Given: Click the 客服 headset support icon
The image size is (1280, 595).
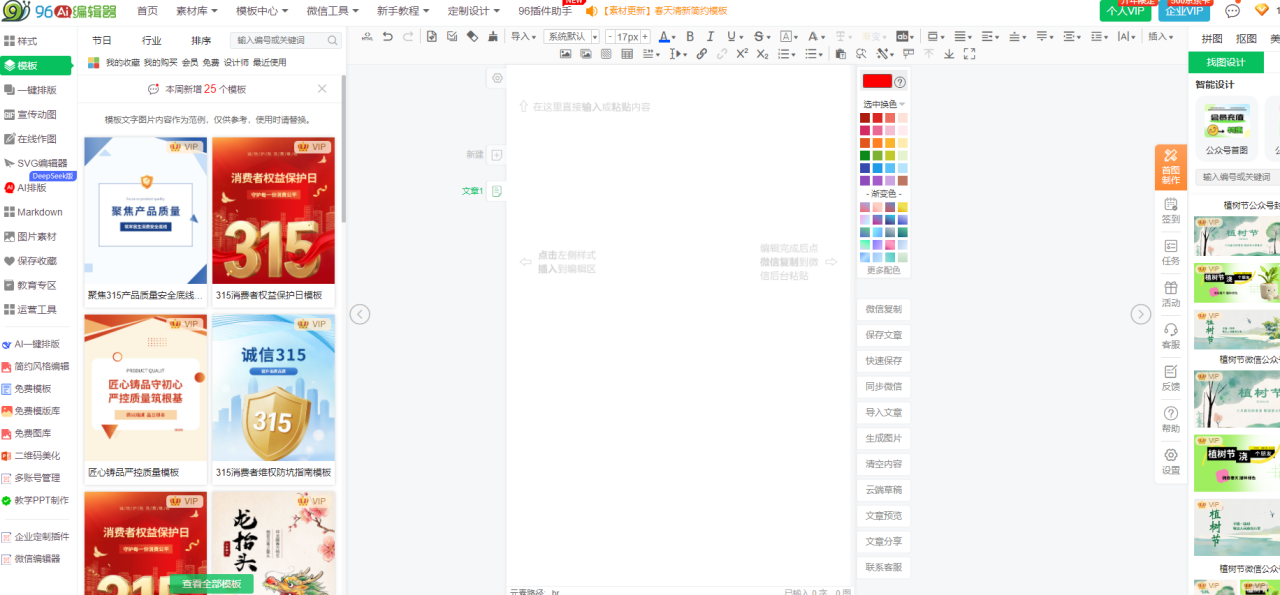Looking at the screenshot, I should click(x=1170, y=335).
